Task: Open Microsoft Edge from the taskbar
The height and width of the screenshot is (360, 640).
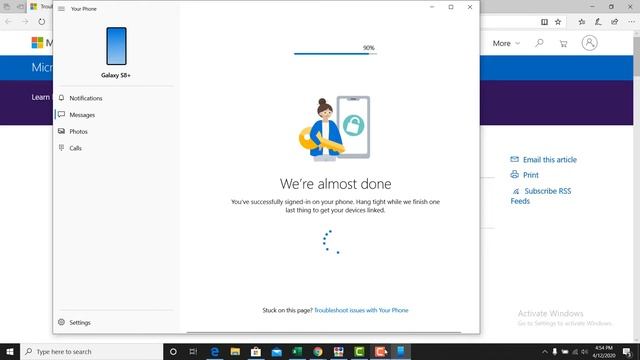Action: coord(215,351)
